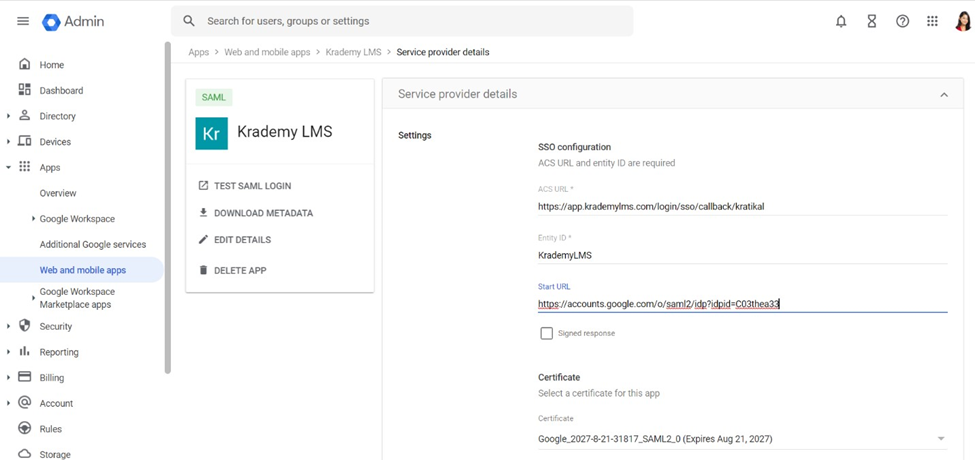The height and width of the screenshot is (460, 975).
Task: Expand the Devices section arrow
Action: (x=8, y=142)
